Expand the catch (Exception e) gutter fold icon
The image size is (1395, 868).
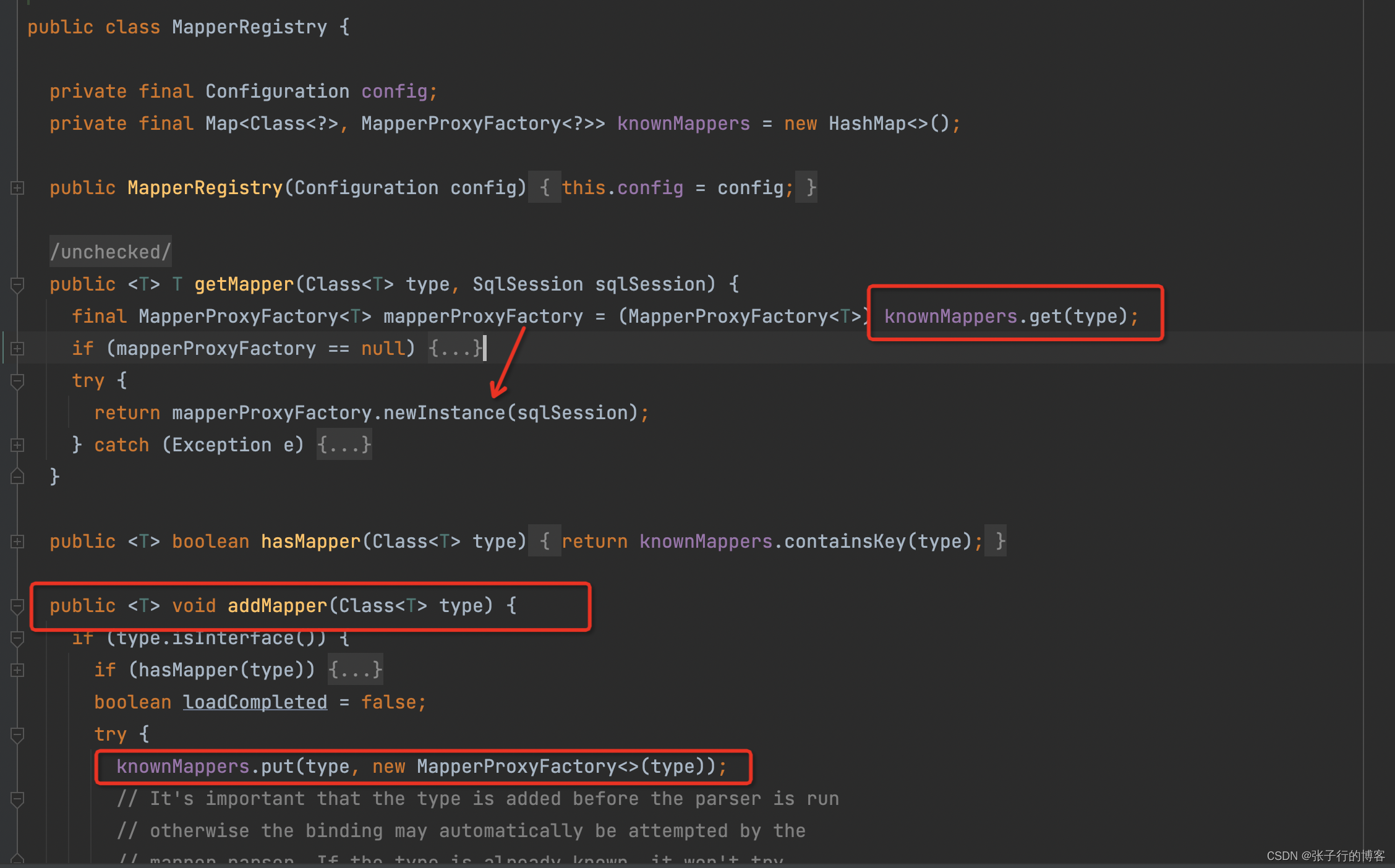(17, 445)
